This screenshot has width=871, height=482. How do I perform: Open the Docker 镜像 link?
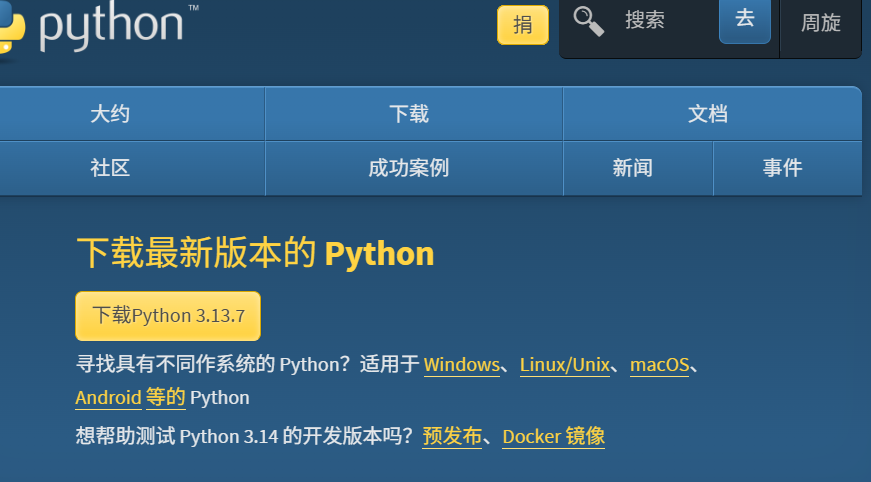[x=553, y=436]
